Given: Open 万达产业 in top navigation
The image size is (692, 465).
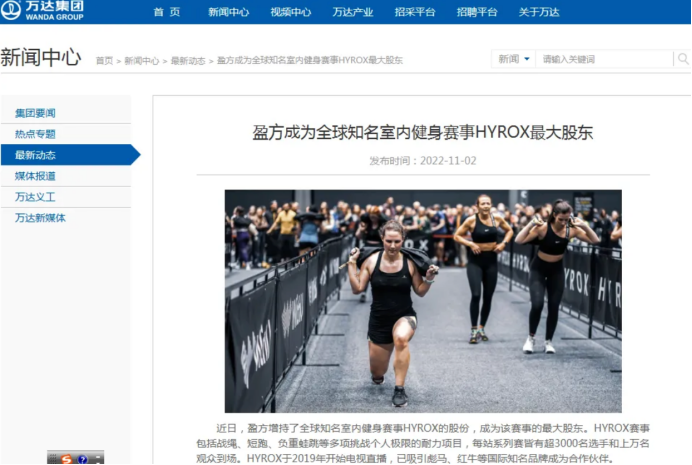Looking at the screenshot, I should coord(353,12).
